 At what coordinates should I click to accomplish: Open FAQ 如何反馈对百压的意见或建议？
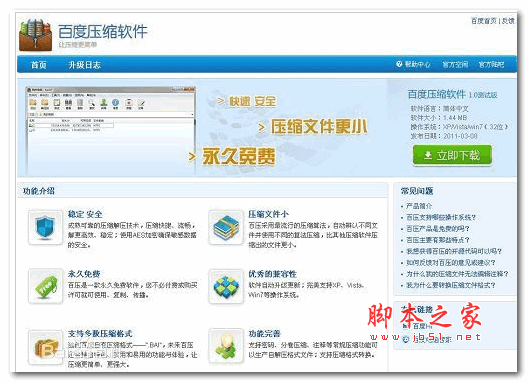pyautogui.click(x=451, y=262)
